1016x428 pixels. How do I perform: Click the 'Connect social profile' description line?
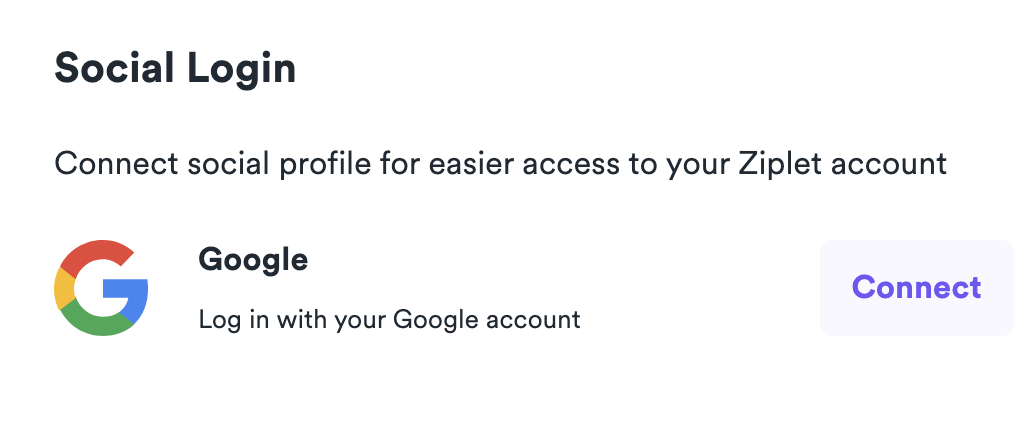click(x=500, y=164)
